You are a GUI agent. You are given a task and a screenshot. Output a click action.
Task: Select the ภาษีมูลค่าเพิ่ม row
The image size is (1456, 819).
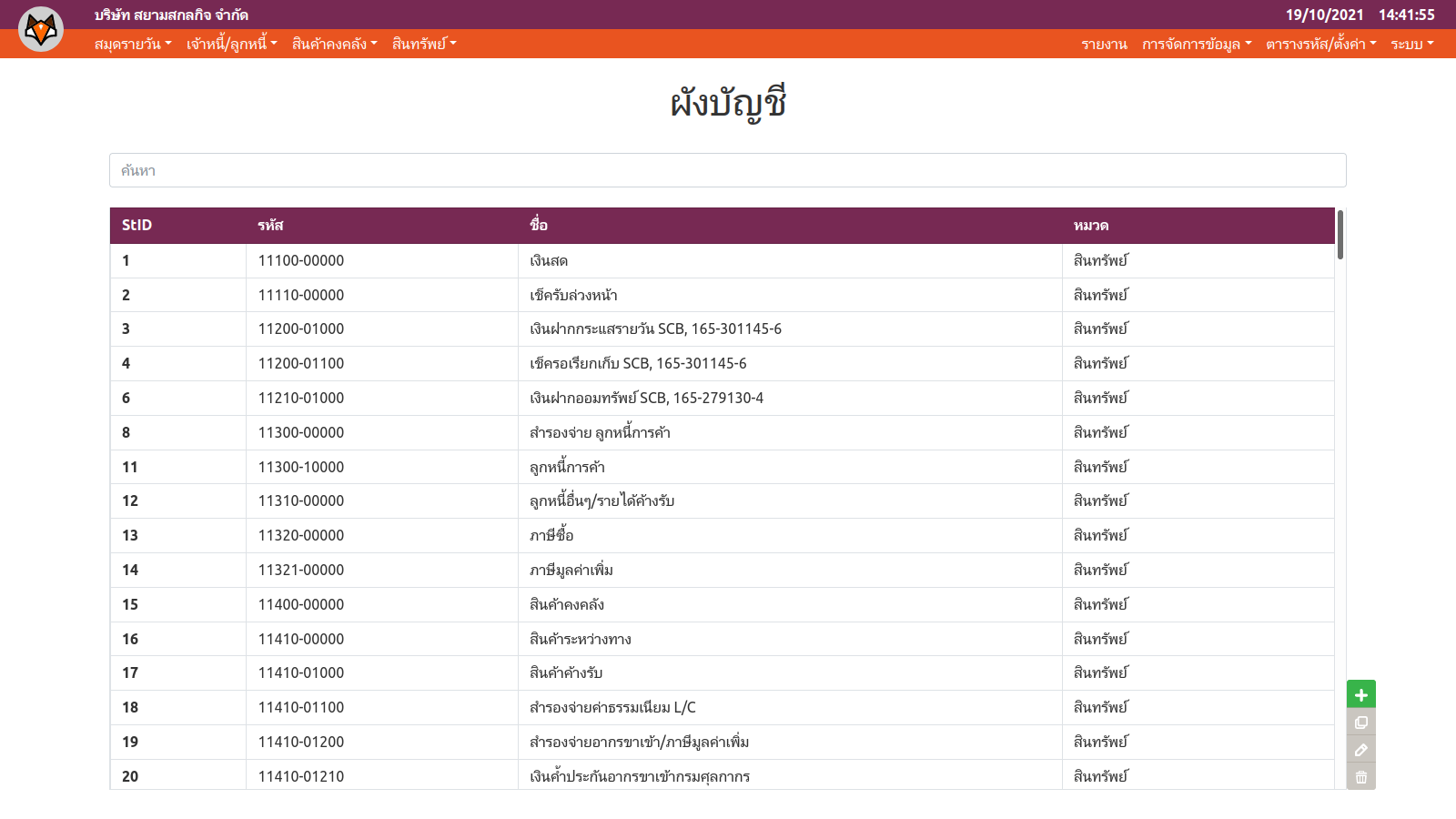pos(723,570)
